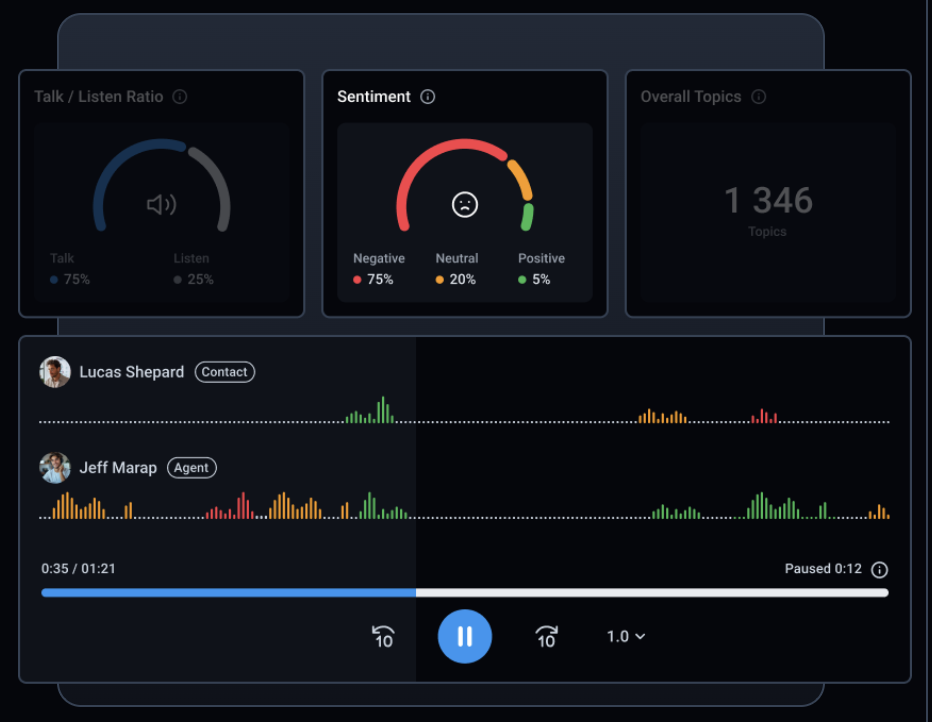Click the Agent badge next to Jeff Marap

click(x=191, y=468)
